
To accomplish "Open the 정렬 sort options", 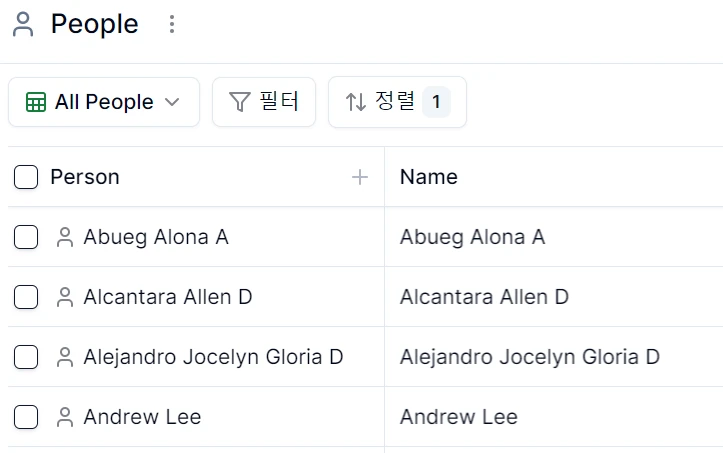I will tap(397, 102).
